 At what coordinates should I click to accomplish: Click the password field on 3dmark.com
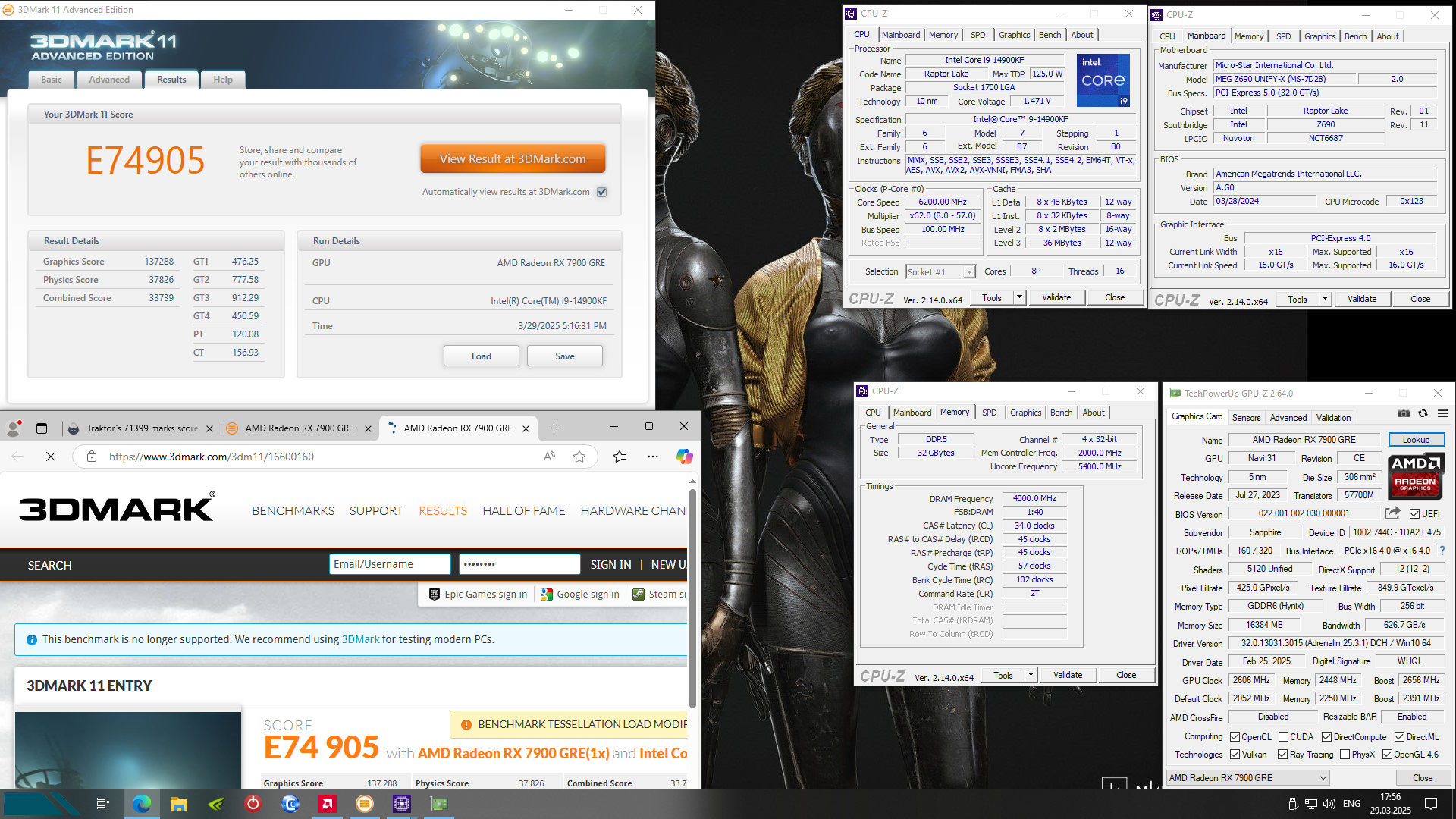click(519, 564)
